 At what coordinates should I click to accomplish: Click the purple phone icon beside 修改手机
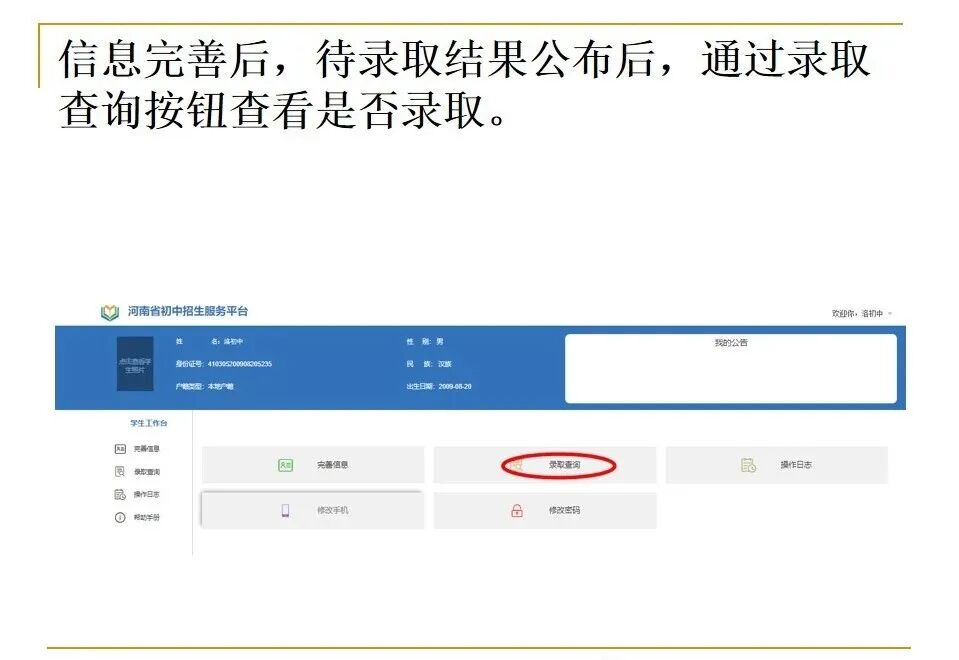(x=286, y=509)
